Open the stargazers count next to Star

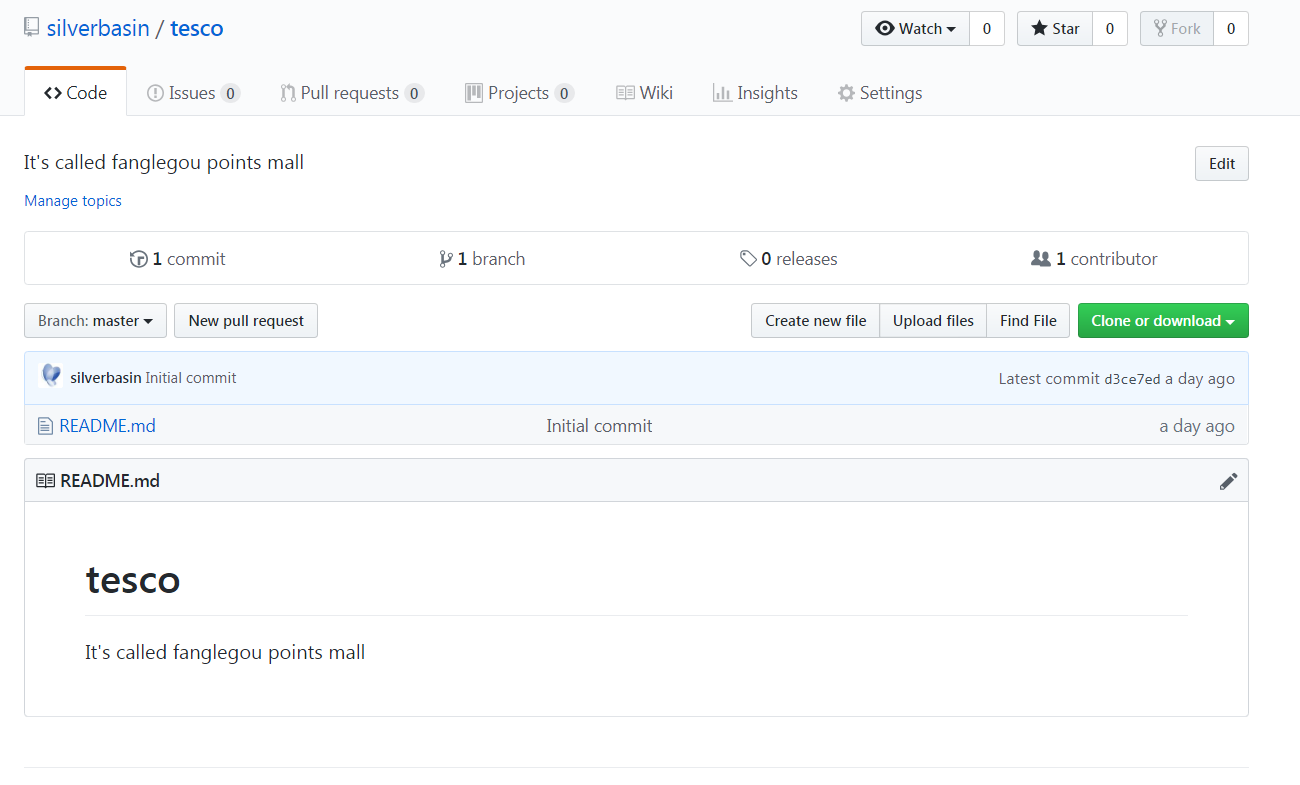(1110, 29)
